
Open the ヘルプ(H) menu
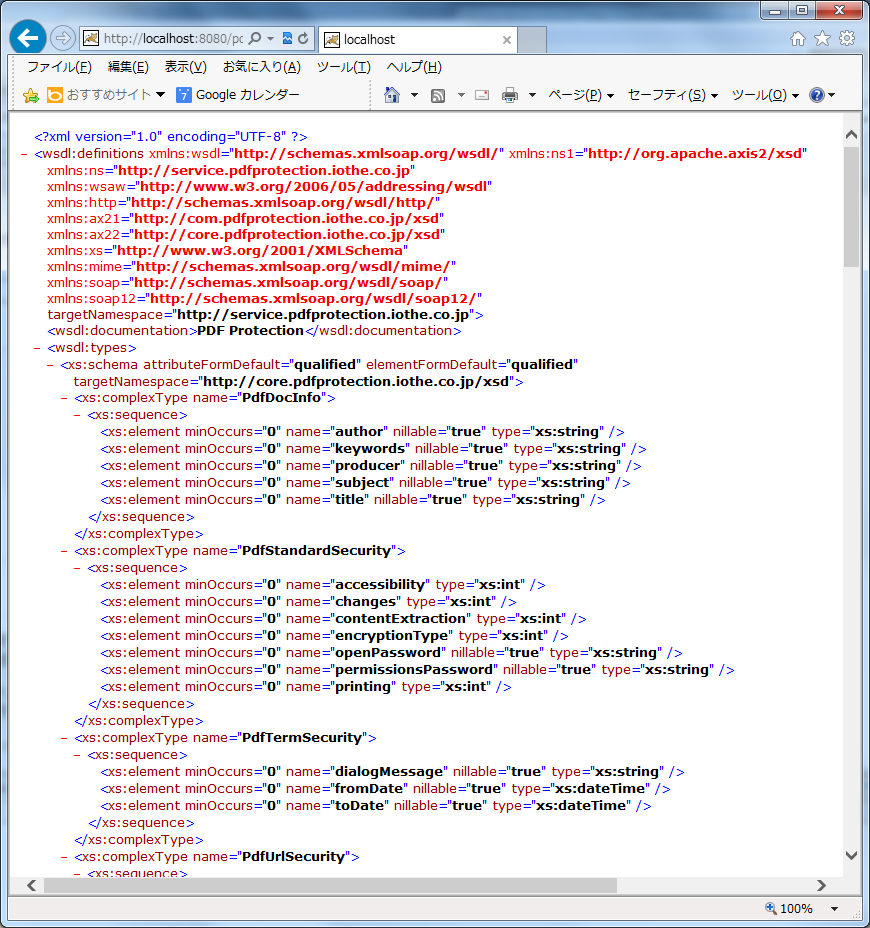[x=414, y=67]
